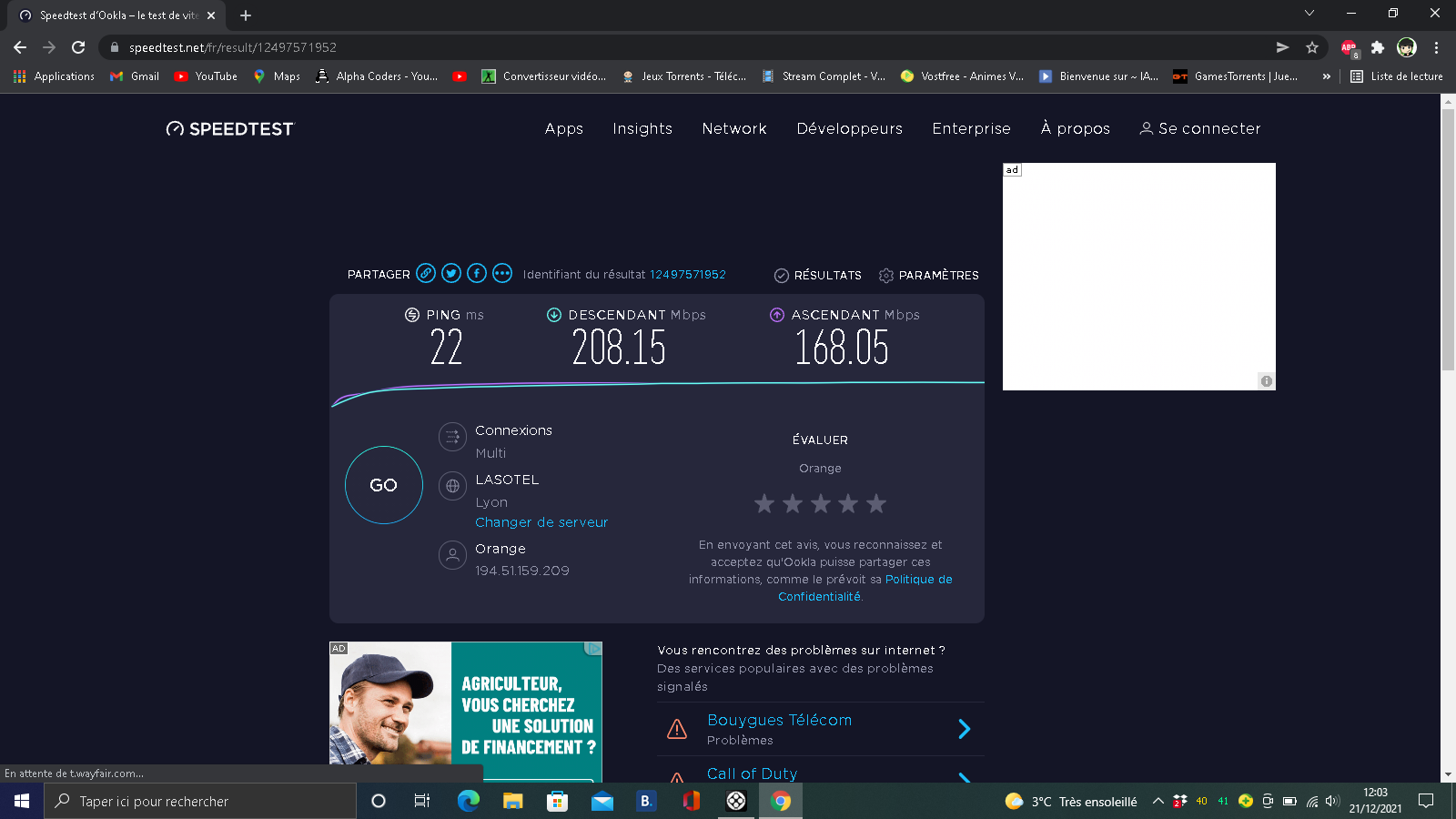This screenshot has width=1456, height=819.
Task: Rate Orange with fifth star
Action: (x=876, y=503)
